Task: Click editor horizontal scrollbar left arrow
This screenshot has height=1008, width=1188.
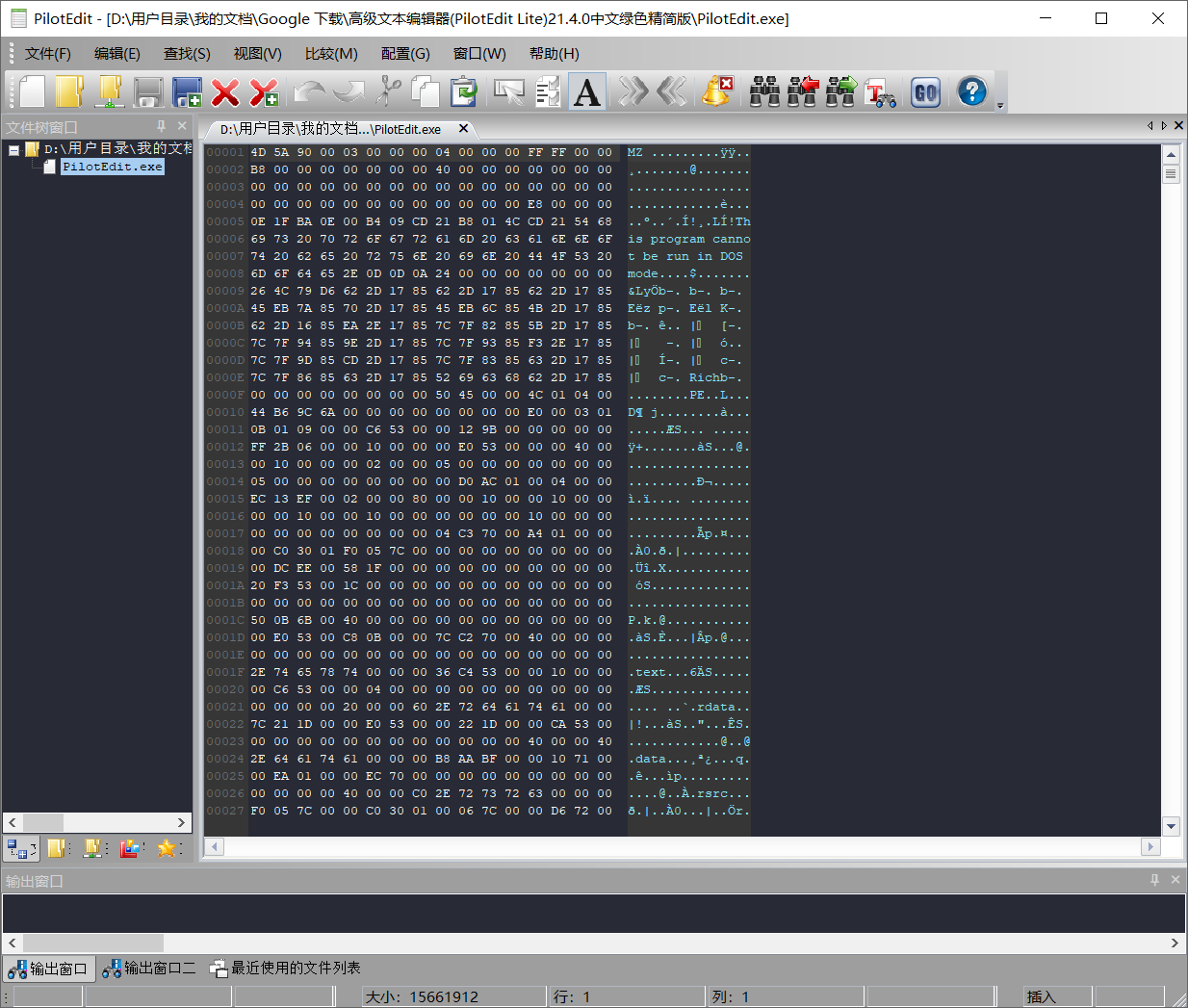Action: tap(215, 846)
